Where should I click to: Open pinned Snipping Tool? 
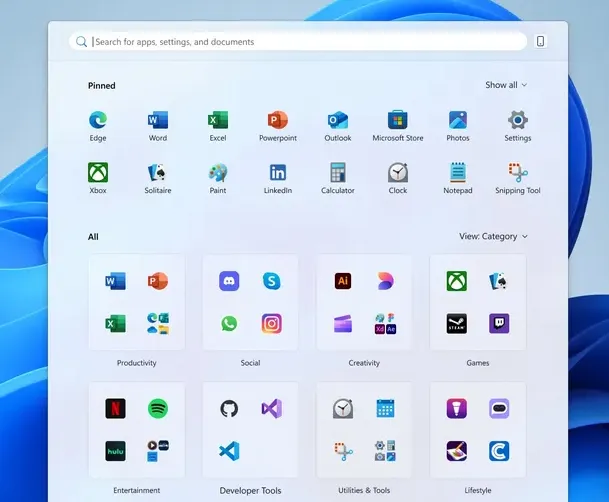(518, 172)
